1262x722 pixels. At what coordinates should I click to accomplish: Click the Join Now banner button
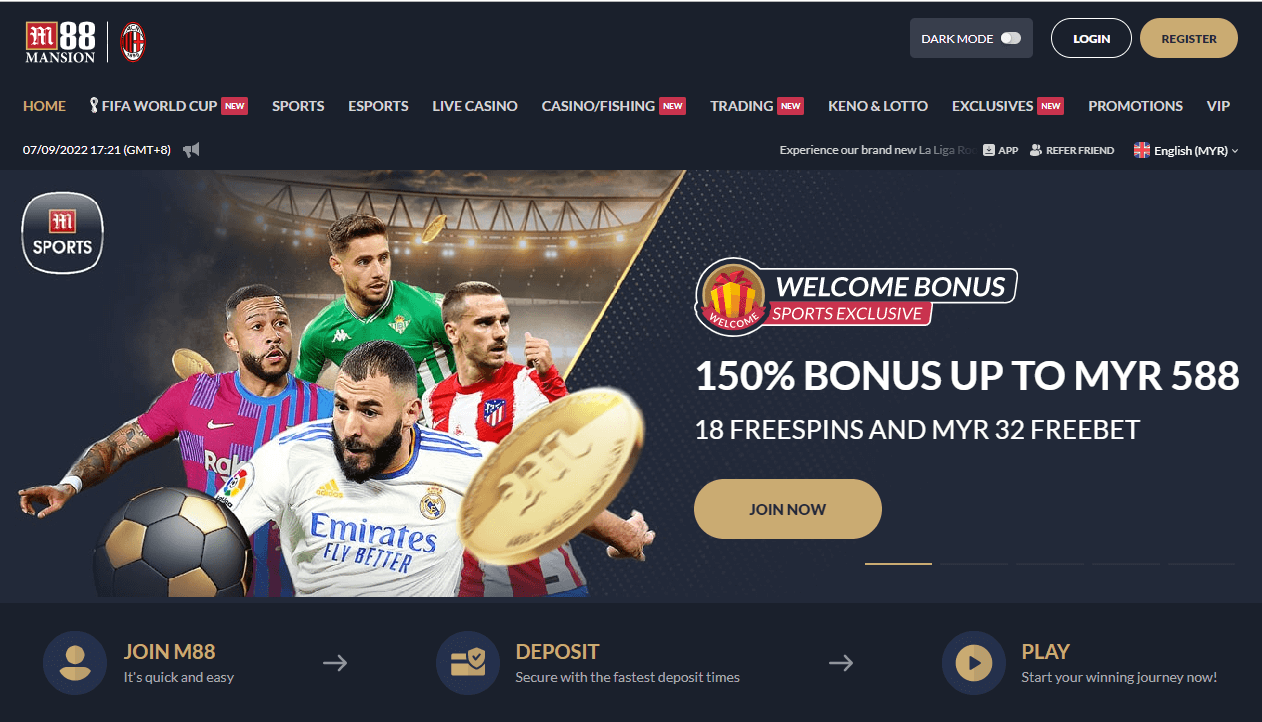[788, 509]
